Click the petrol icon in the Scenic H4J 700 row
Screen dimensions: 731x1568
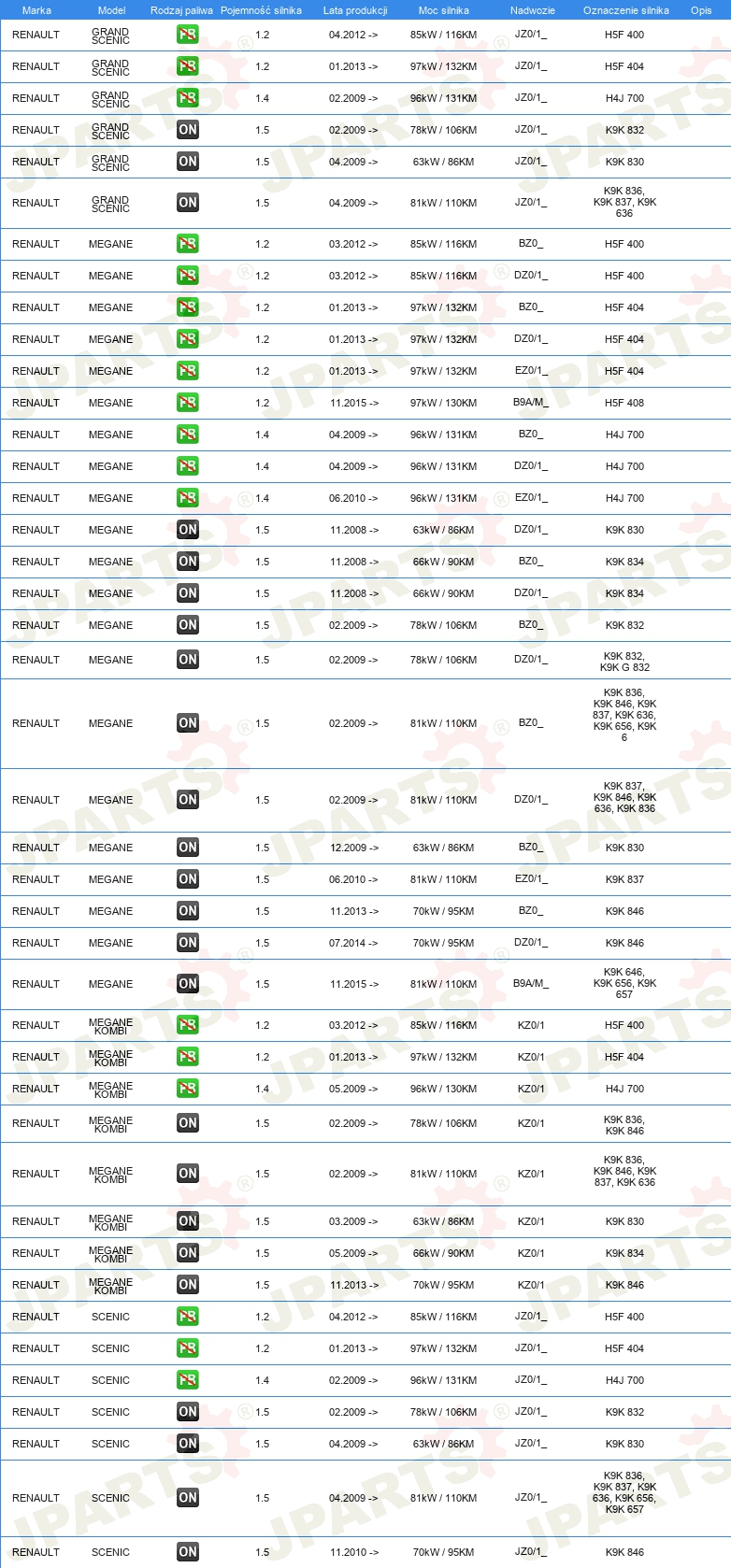(188, 1380)
